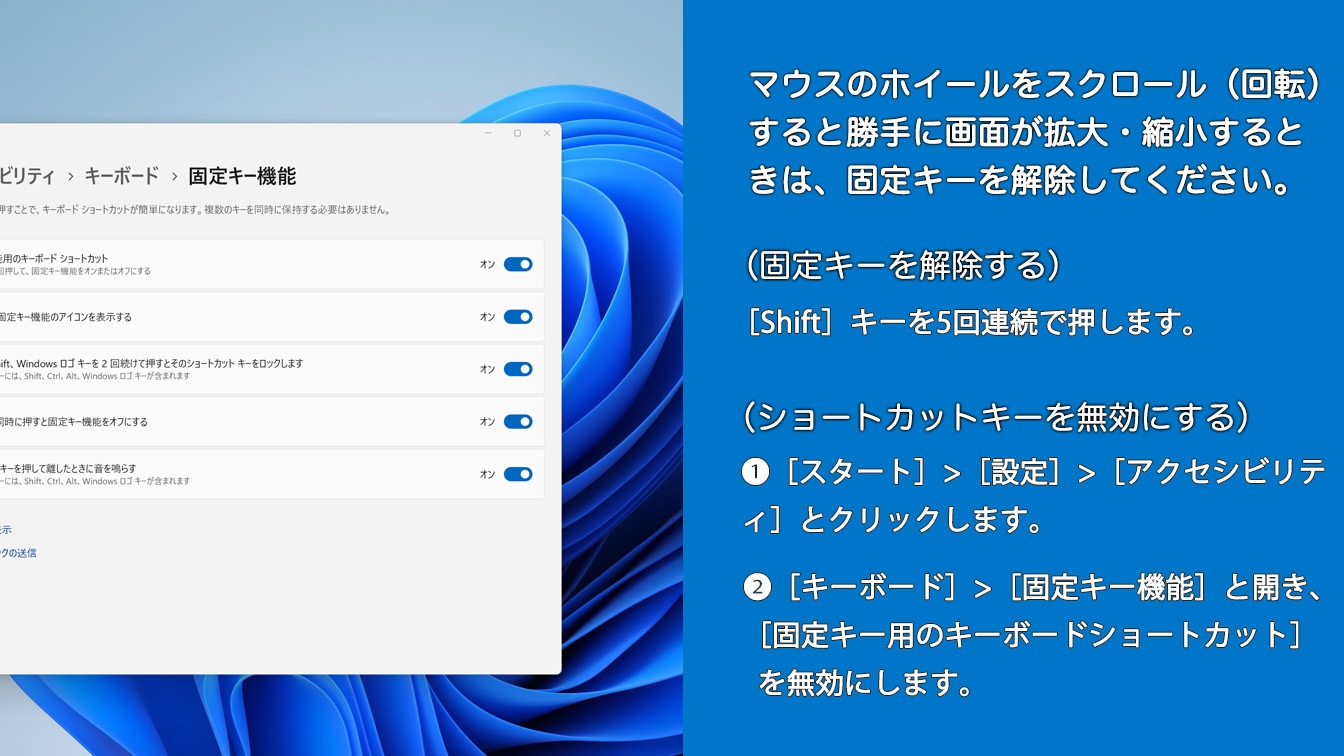This screenshot has width=1344, height=756.
Task: Click the chevron before 固定キー機能 in breadcrumb
Action: pos(174,177)
